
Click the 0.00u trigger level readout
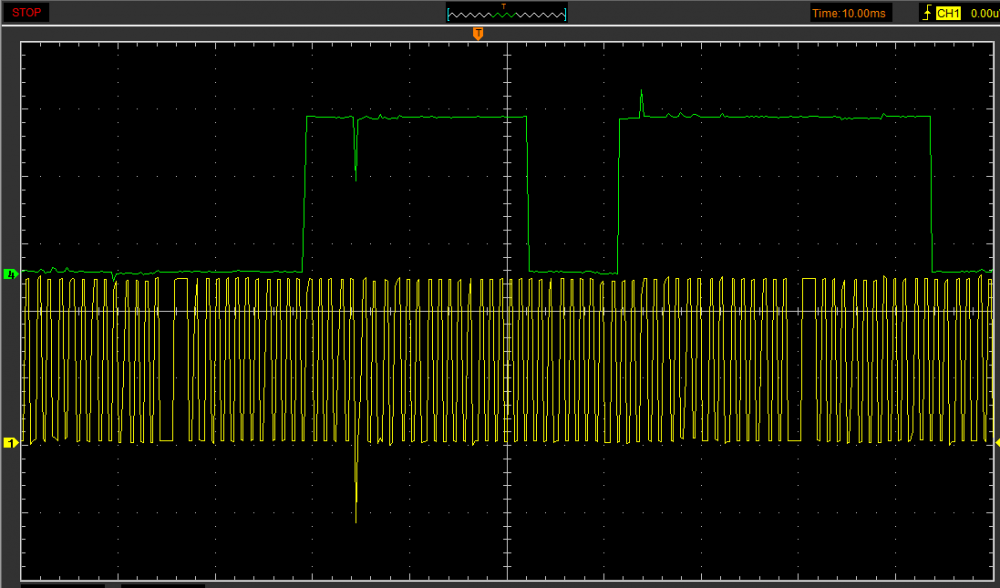(984, 13)
